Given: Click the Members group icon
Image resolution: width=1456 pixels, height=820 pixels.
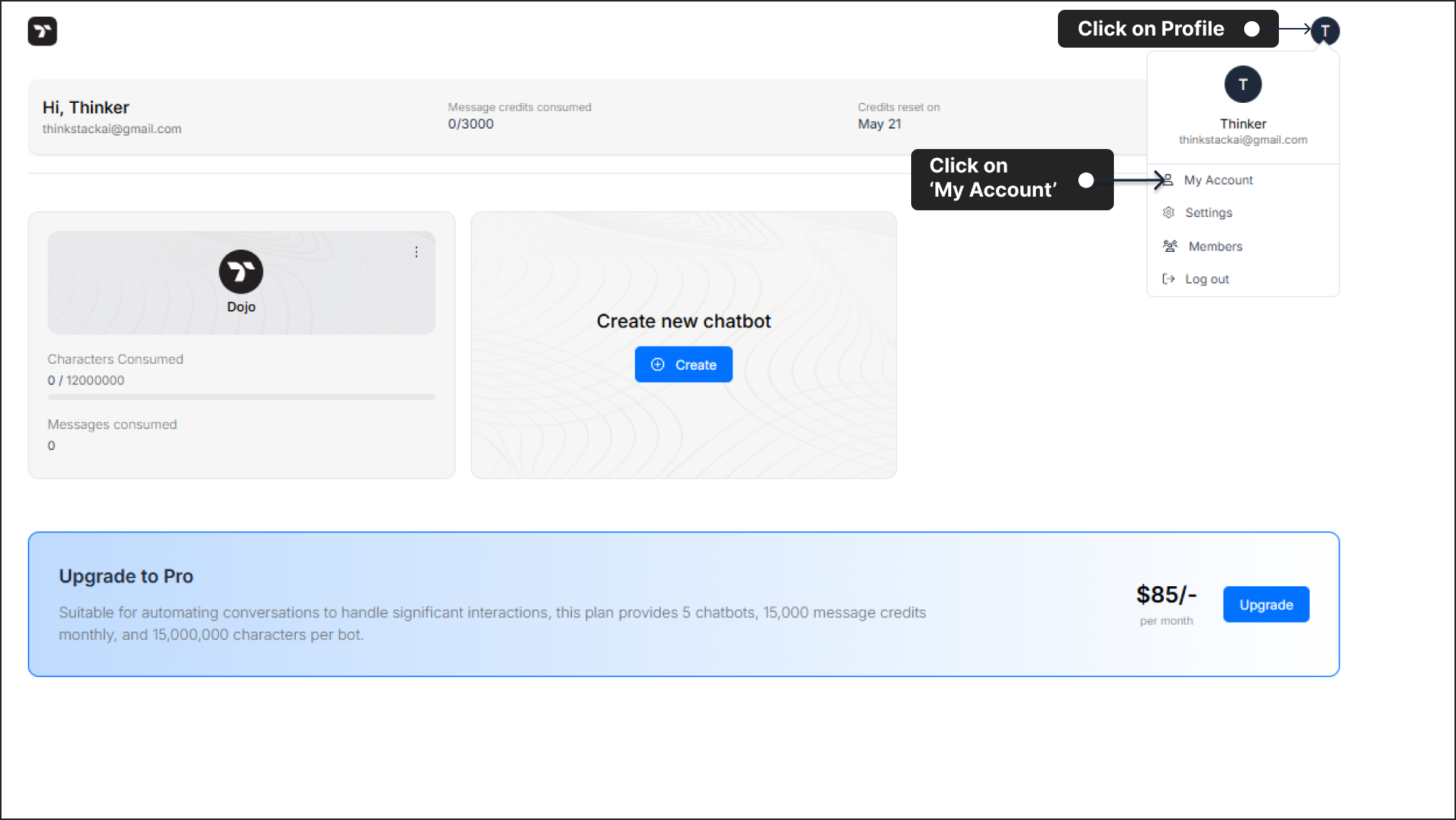Looking at the screenshot, I should pyautogui.click(x=1170, y=246).
